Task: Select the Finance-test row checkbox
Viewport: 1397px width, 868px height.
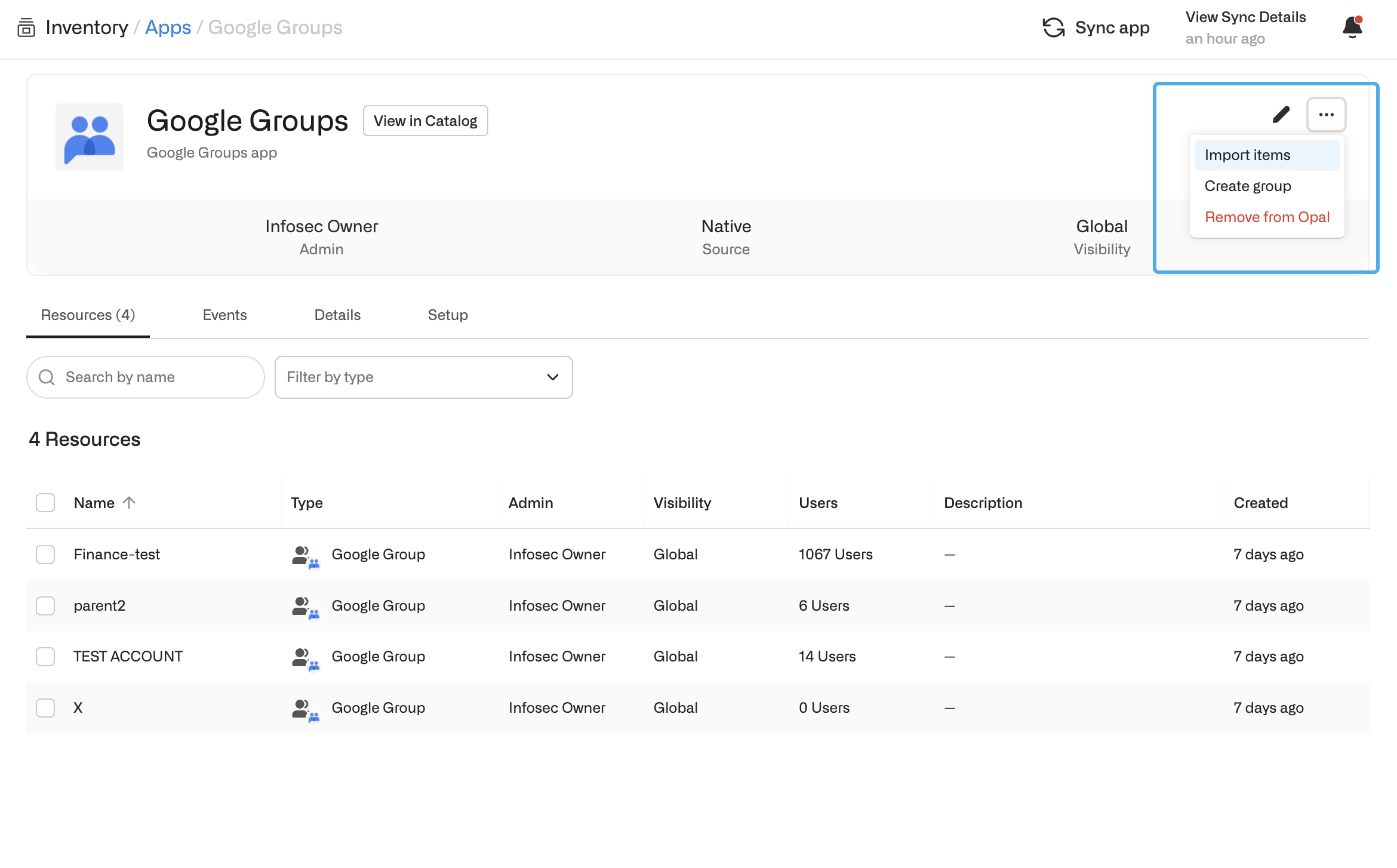Action: pos(45,555)
